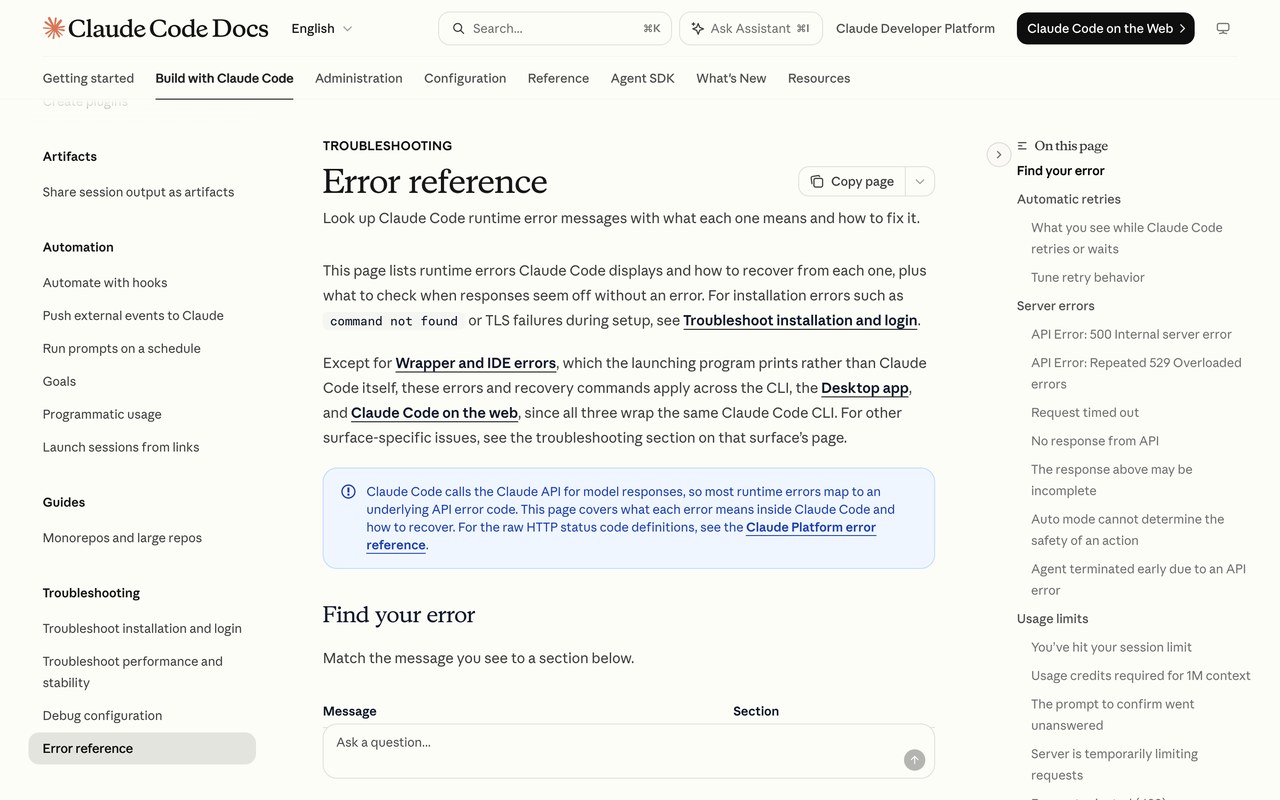Select Goals in the sidebar
This screenshot has height=800, width=1280.
[59, 382]
